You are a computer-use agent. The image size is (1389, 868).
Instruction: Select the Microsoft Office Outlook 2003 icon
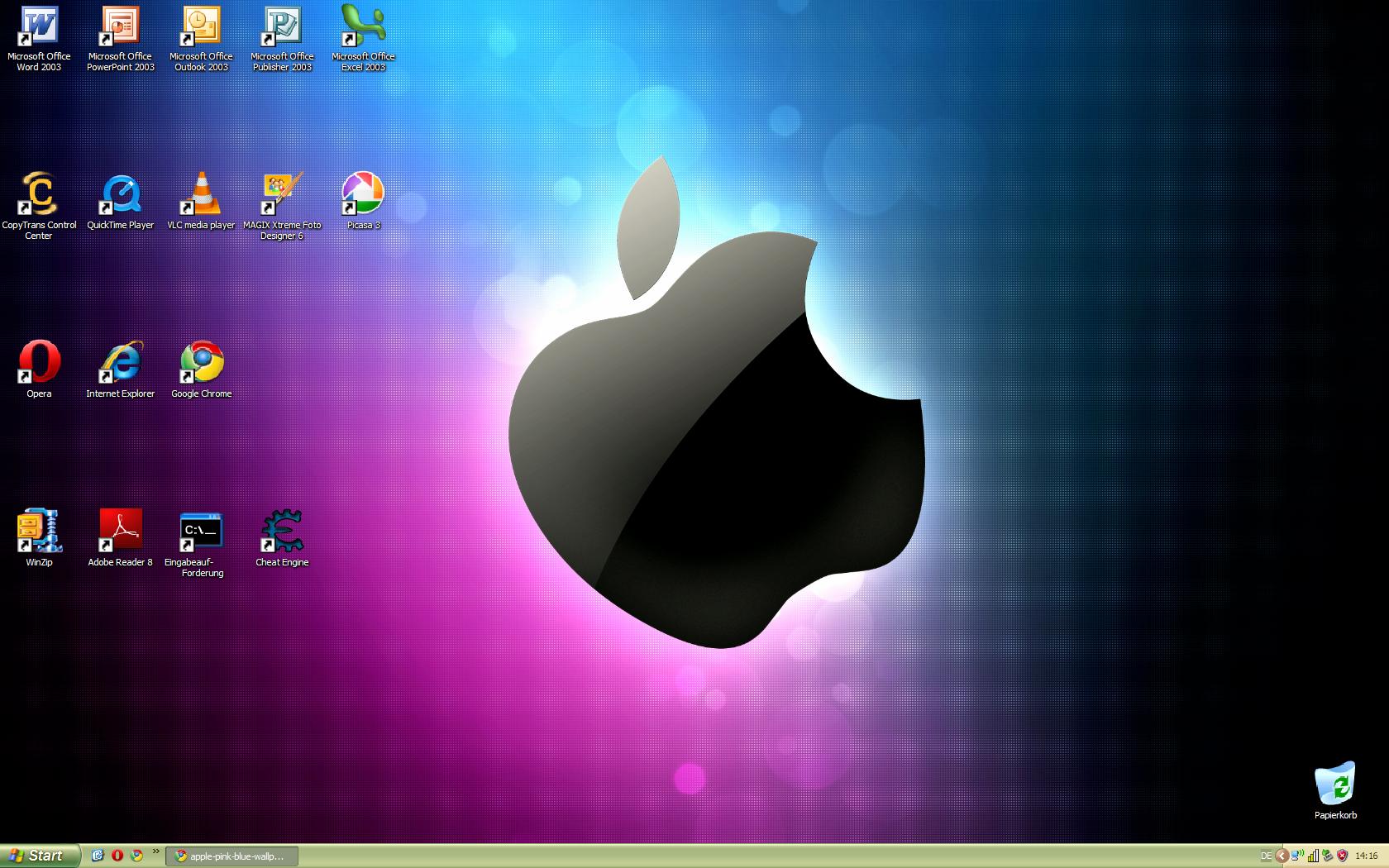click(201, 39)
